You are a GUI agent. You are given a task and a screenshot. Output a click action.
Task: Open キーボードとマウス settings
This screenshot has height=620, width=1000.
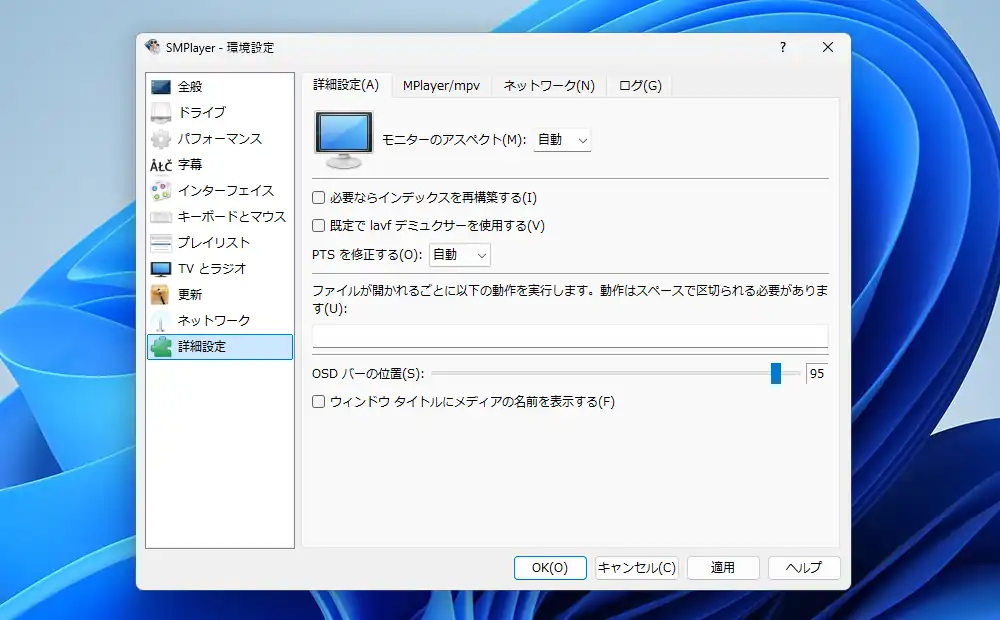[212, 216]
